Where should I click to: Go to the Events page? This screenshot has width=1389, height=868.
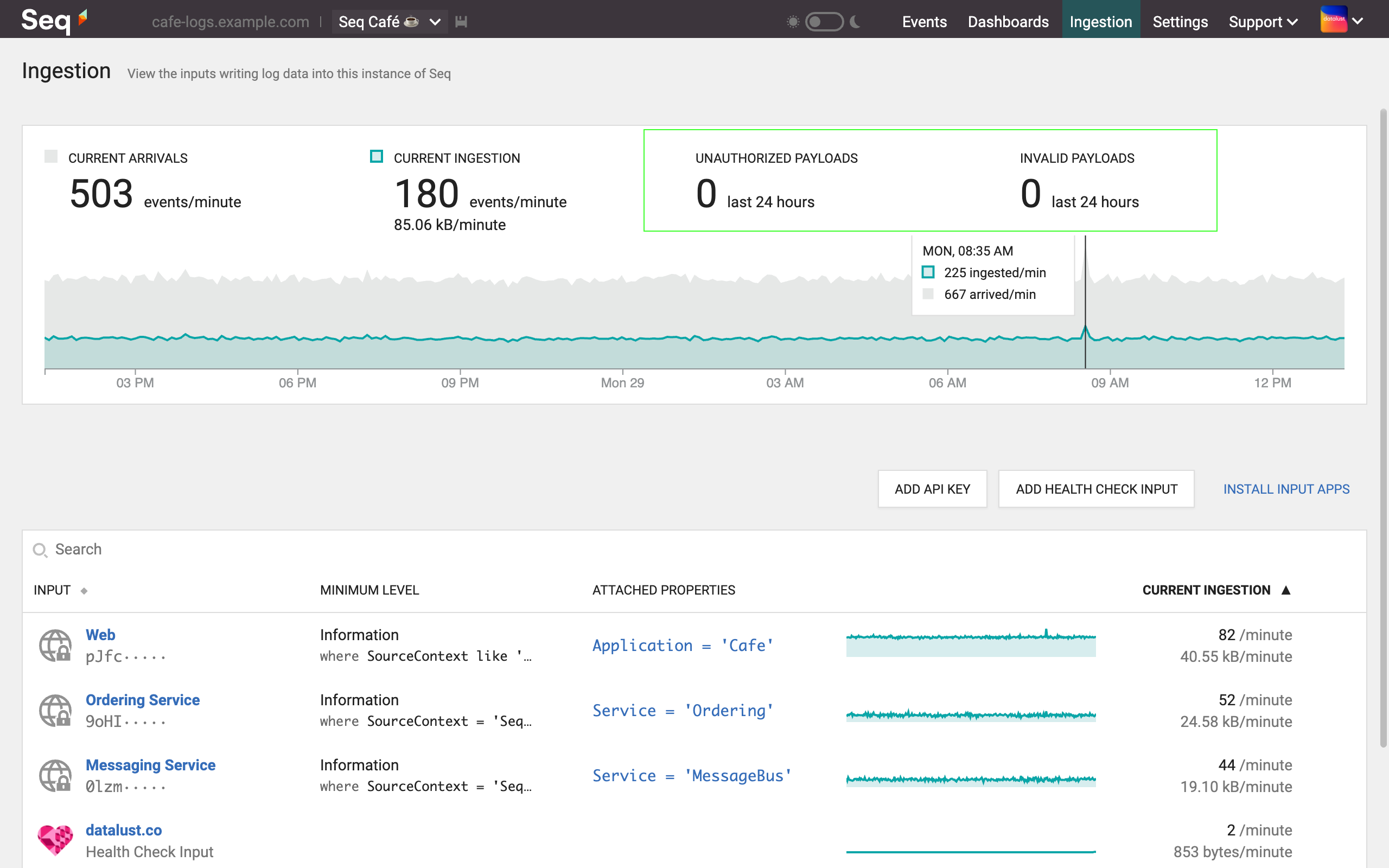coord(924,22)
